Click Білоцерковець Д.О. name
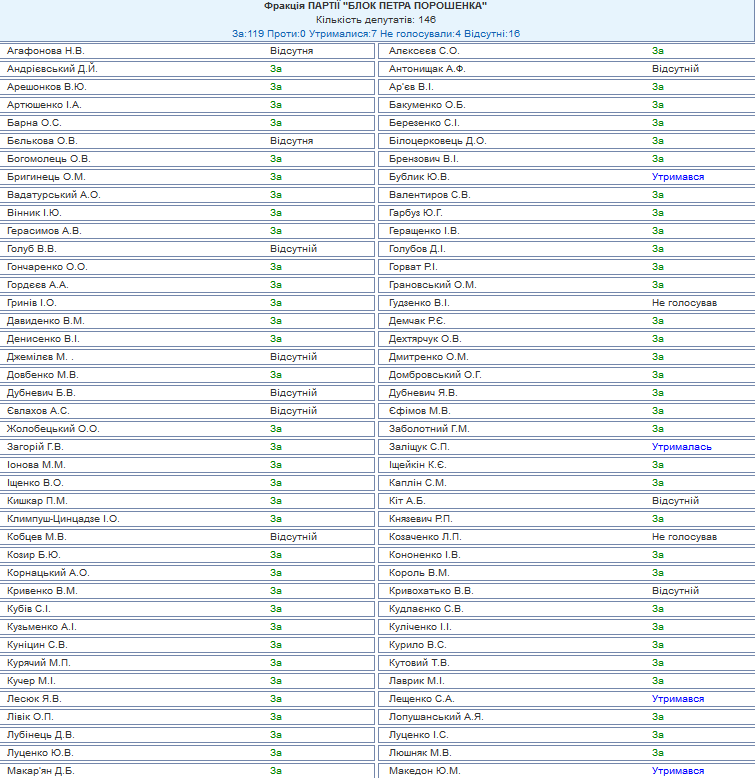Viewport: 755px width, 778px height. [438, 141]
